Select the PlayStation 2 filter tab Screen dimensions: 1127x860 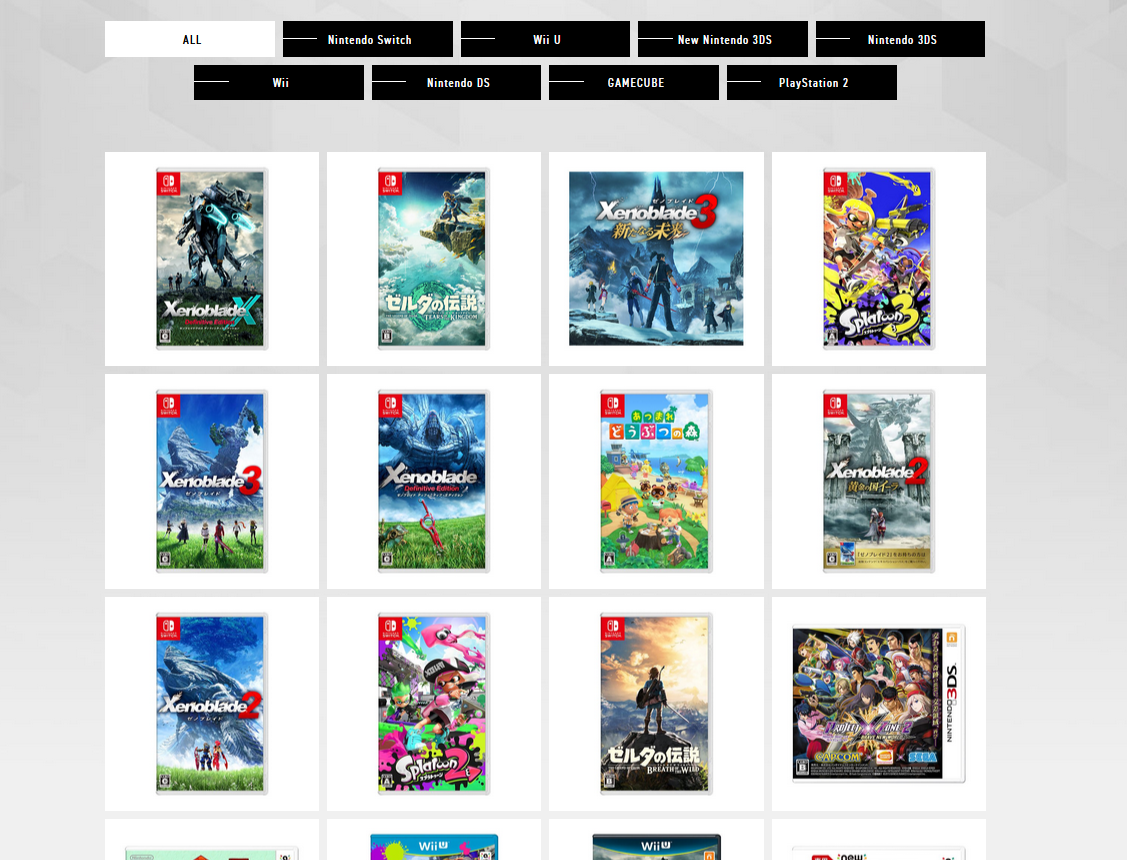point(812,83)
